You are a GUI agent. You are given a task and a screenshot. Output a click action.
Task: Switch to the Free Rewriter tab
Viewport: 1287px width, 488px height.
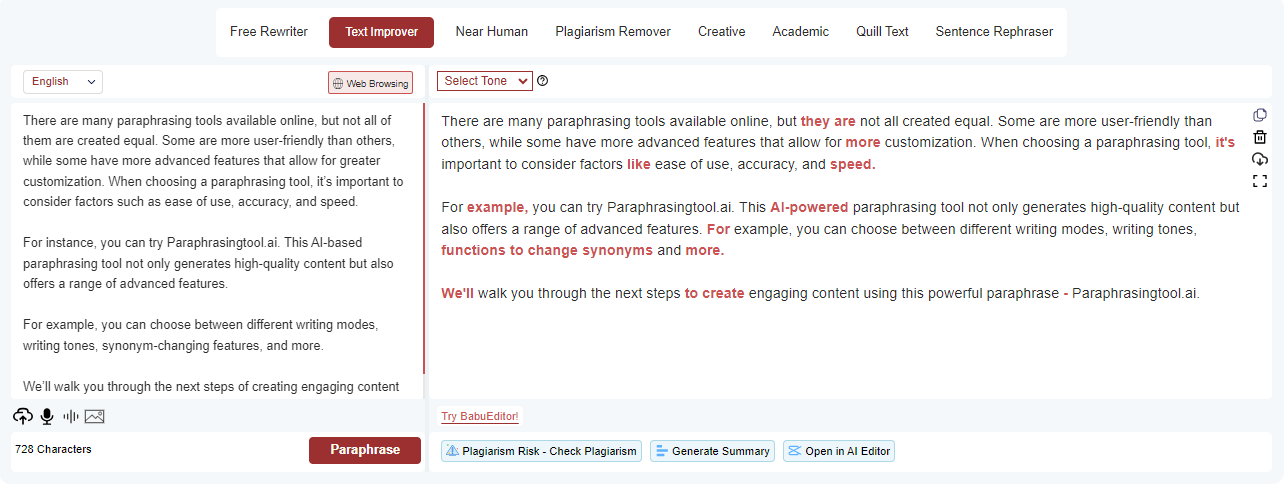[x=269, y=32]
